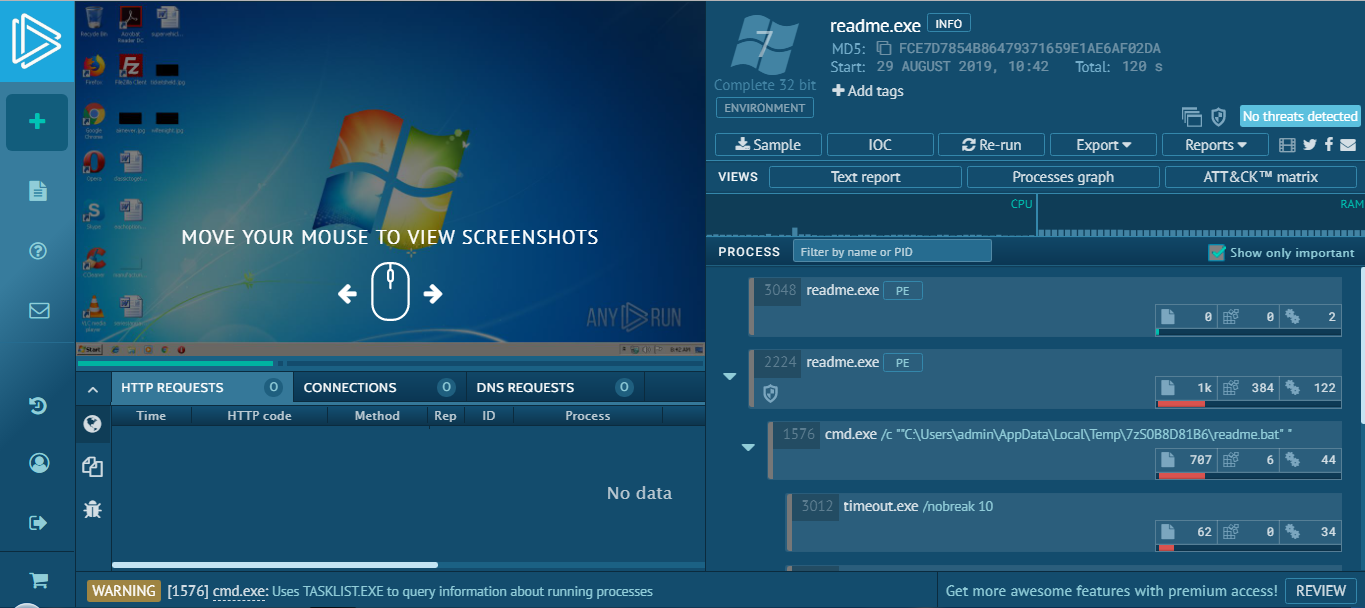
Task: Click the Method column header
Action: 377,415
